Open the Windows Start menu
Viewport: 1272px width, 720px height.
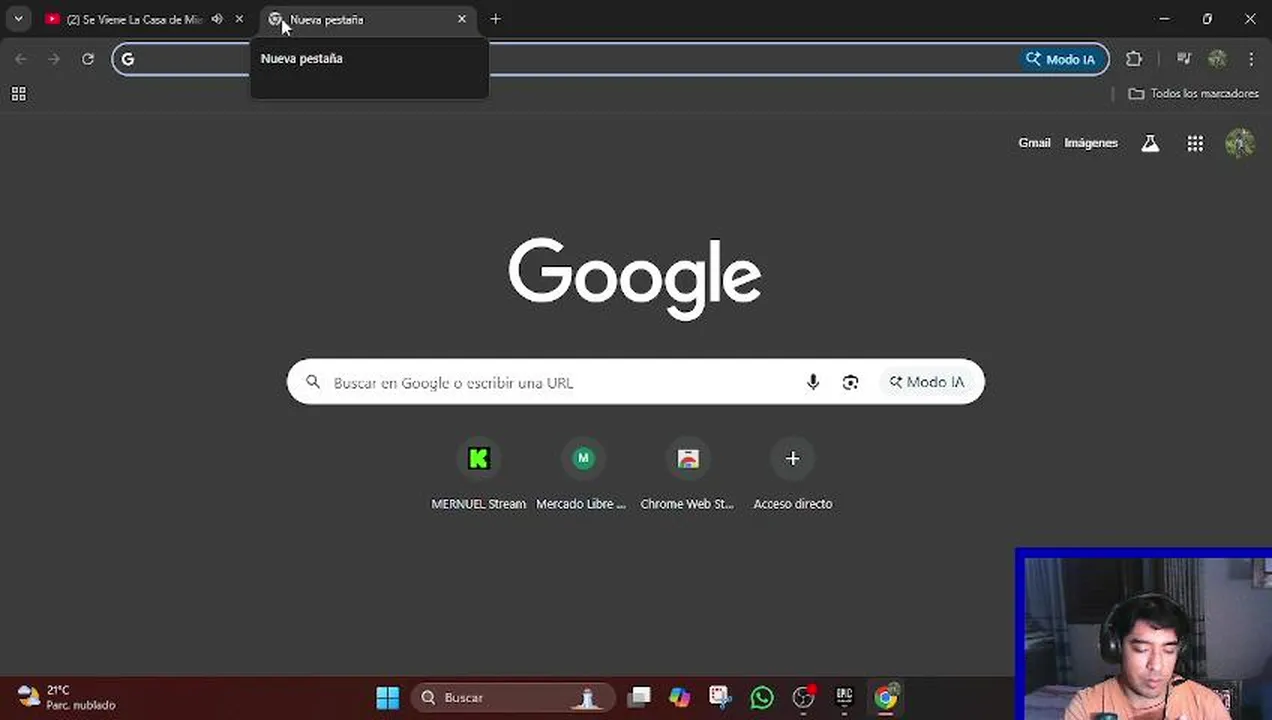[x=388, y=697]
